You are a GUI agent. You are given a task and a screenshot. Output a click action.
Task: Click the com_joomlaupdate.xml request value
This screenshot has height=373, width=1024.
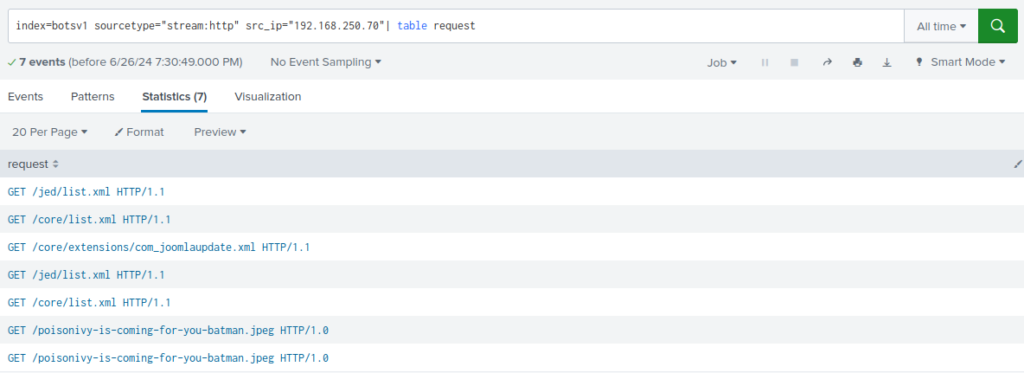(x=159, y=248)
